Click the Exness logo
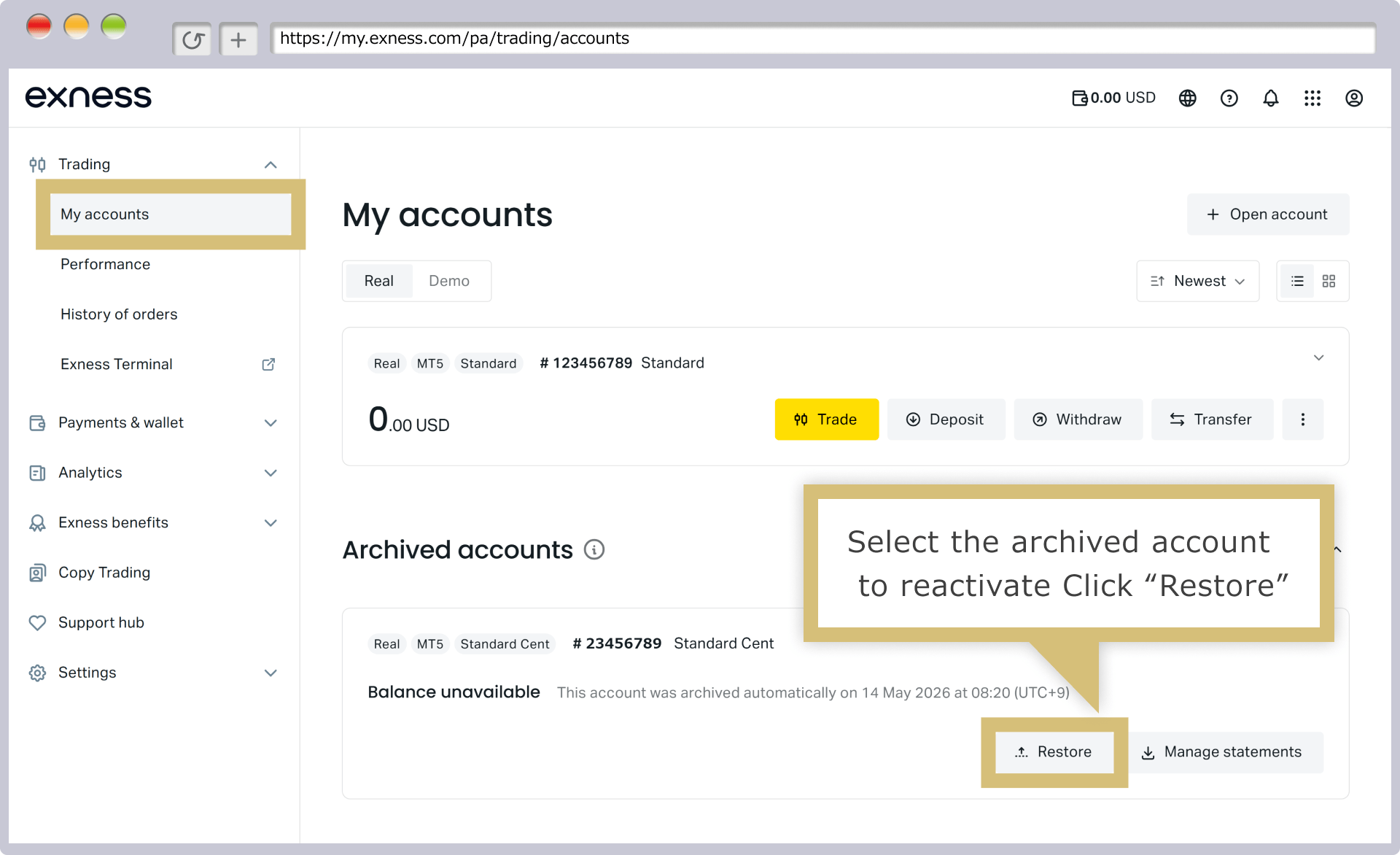 (x=88, y=97)
